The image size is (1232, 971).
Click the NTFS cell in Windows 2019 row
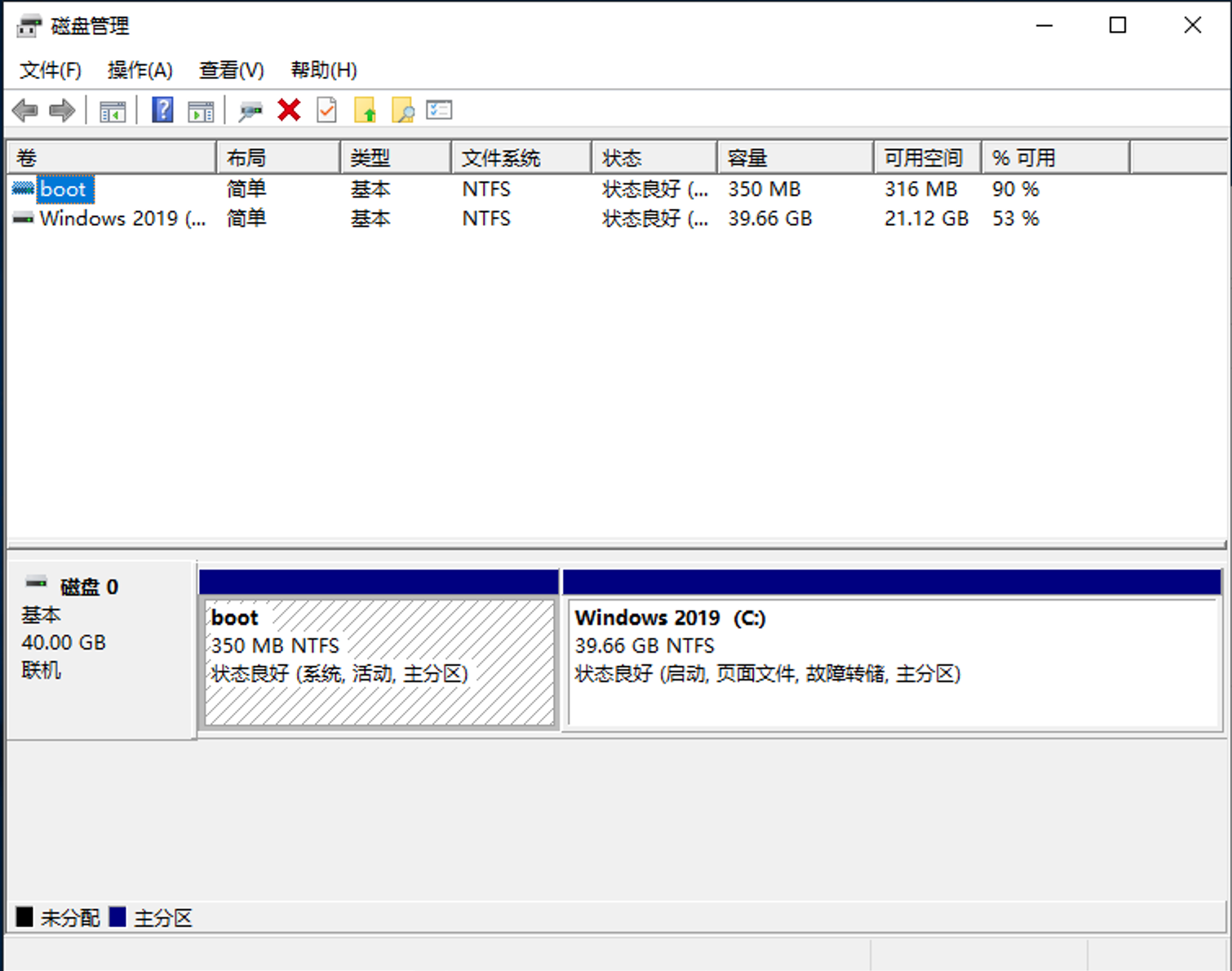(486, 219)
